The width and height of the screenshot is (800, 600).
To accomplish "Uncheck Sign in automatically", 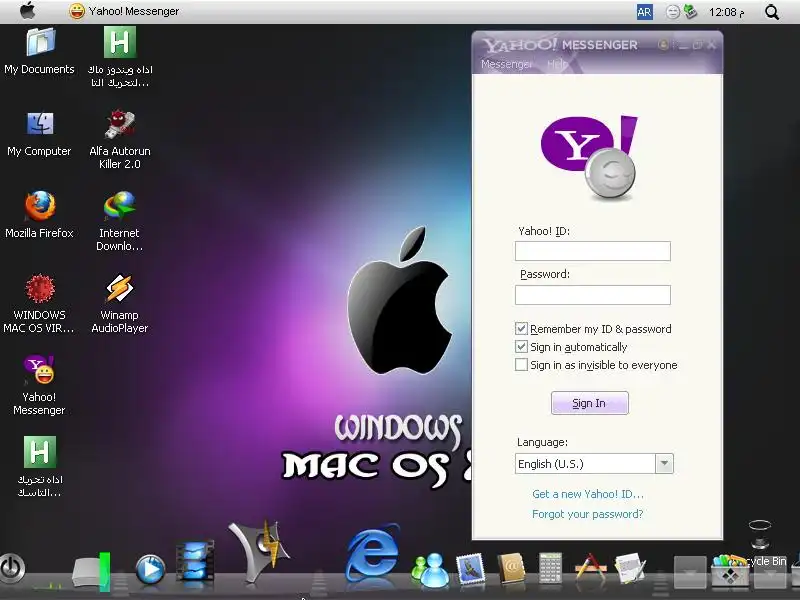I will pos(521,347).
